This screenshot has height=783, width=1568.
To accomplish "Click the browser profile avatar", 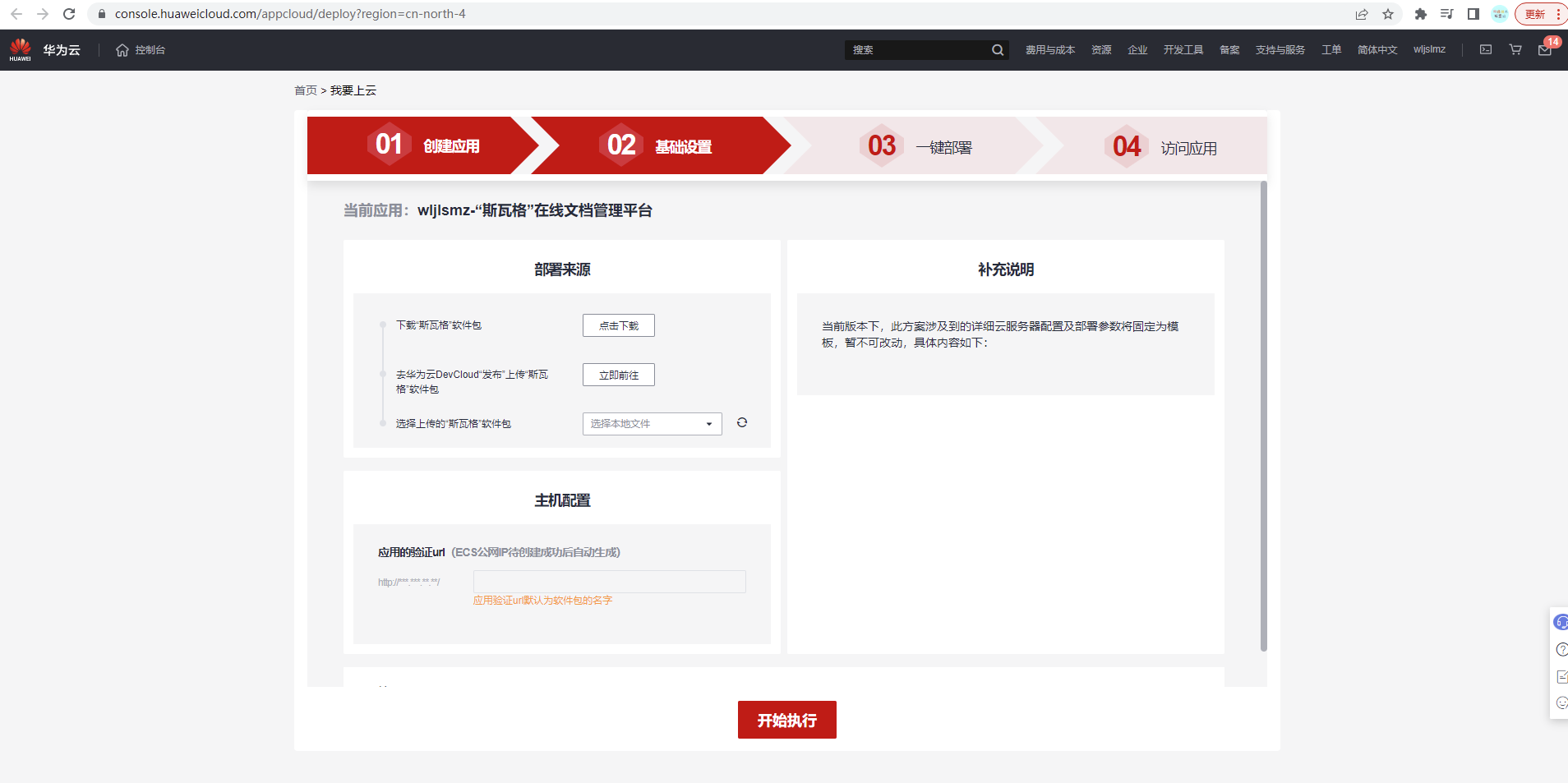I will point(1500,14).
